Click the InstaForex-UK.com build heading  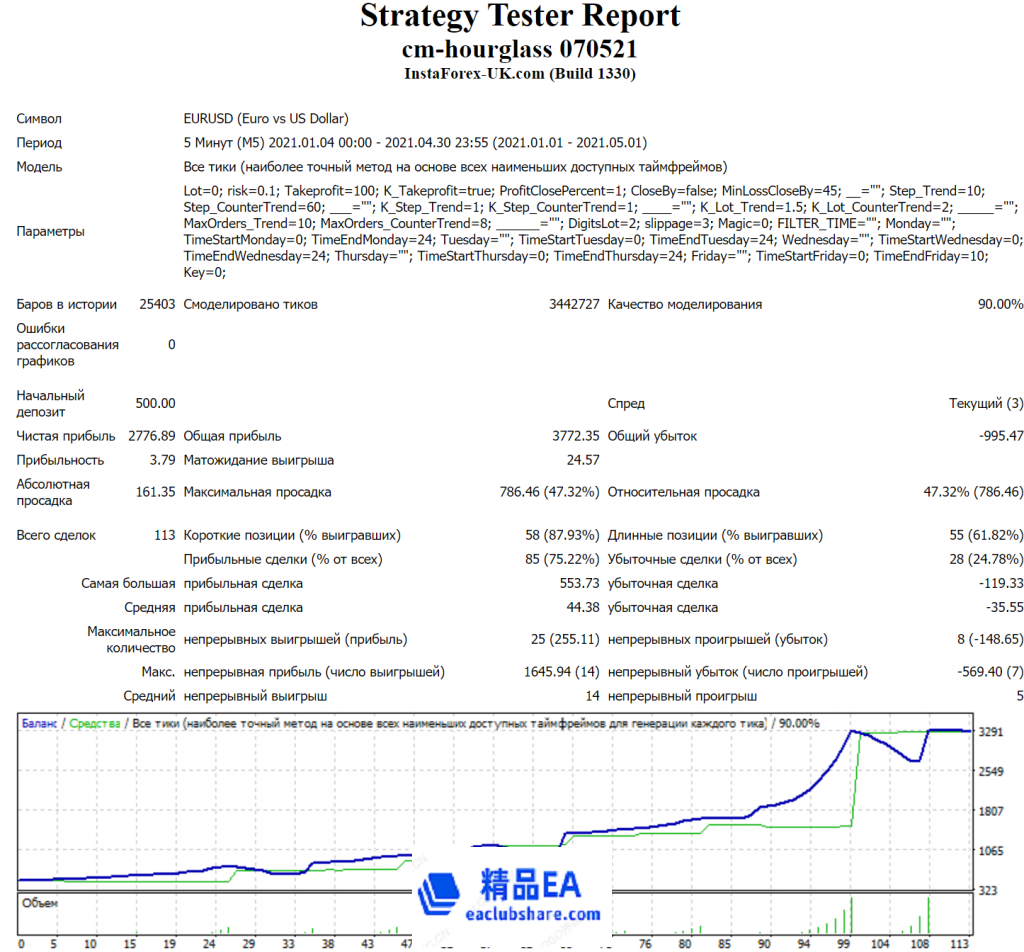(519, 73)
